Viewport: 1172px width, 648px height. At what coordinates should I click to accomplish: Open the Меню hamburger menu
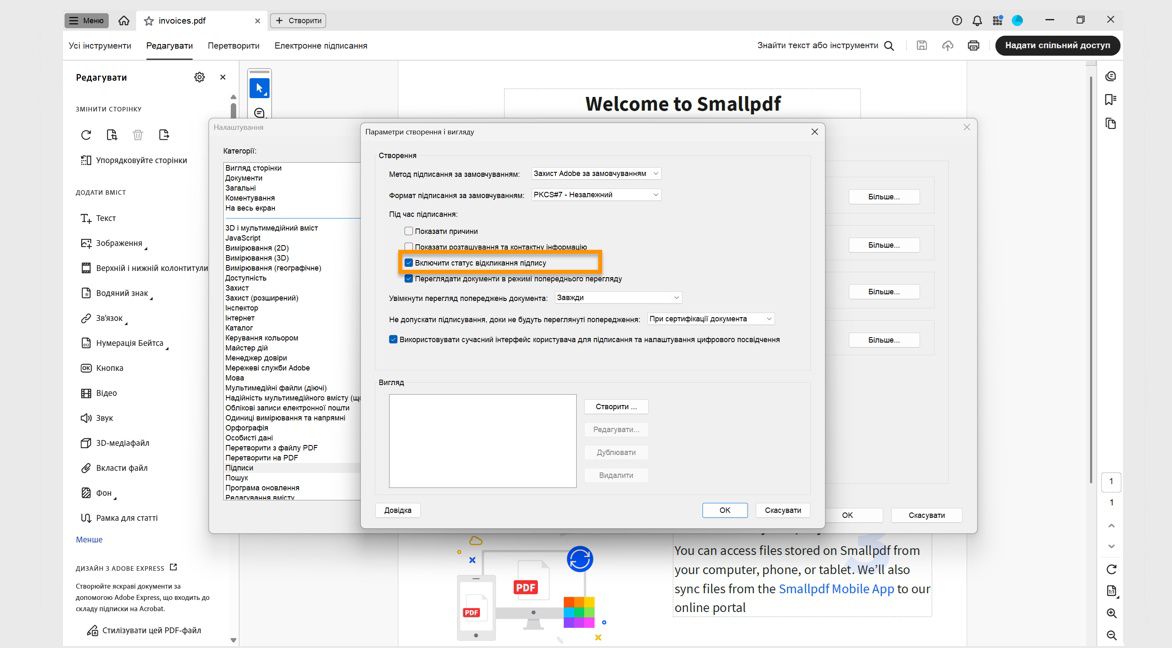point(86,20)
